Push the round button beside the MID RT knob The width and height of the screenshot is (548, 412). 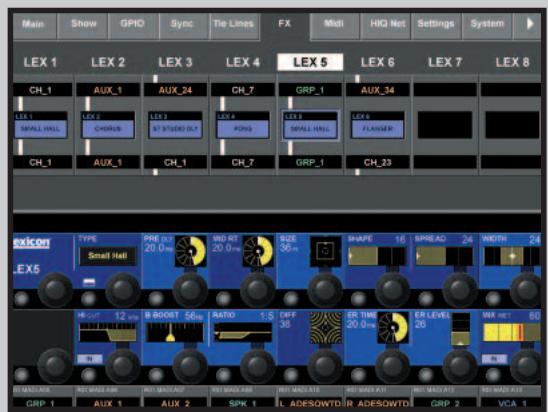pyautogui.click(x=223, y=299)
